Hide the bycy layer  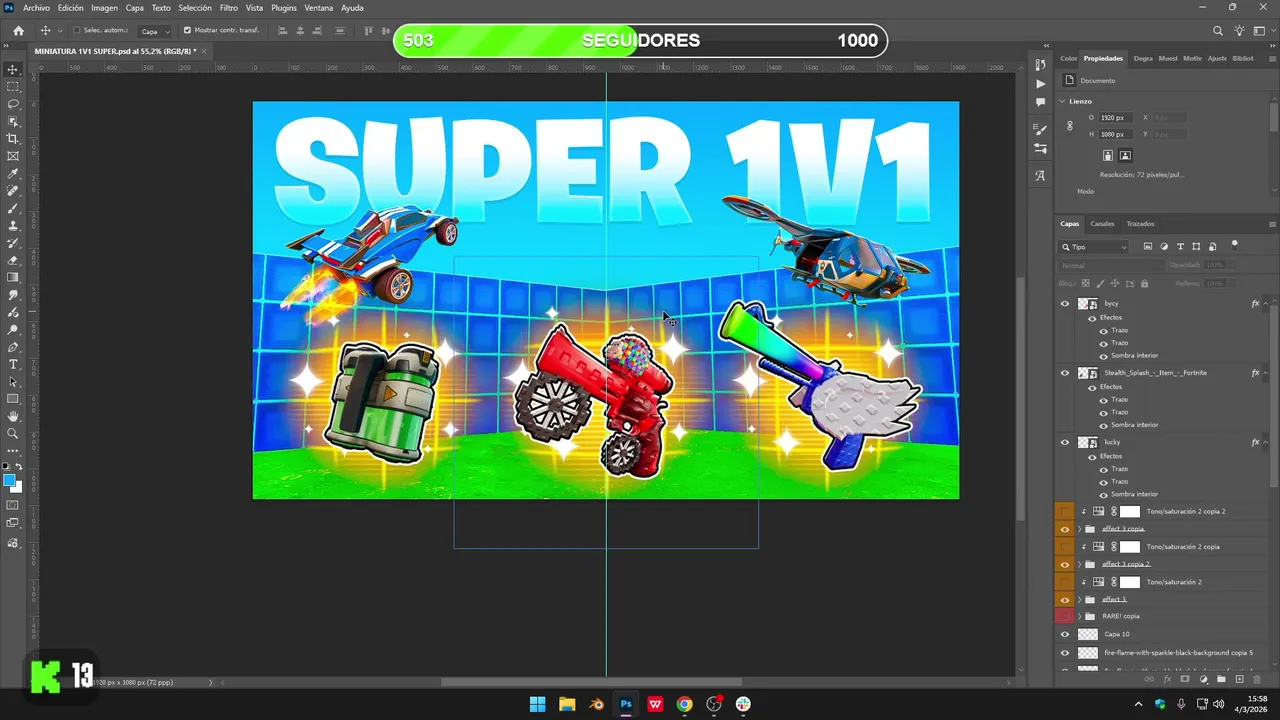coord(1064,304)
